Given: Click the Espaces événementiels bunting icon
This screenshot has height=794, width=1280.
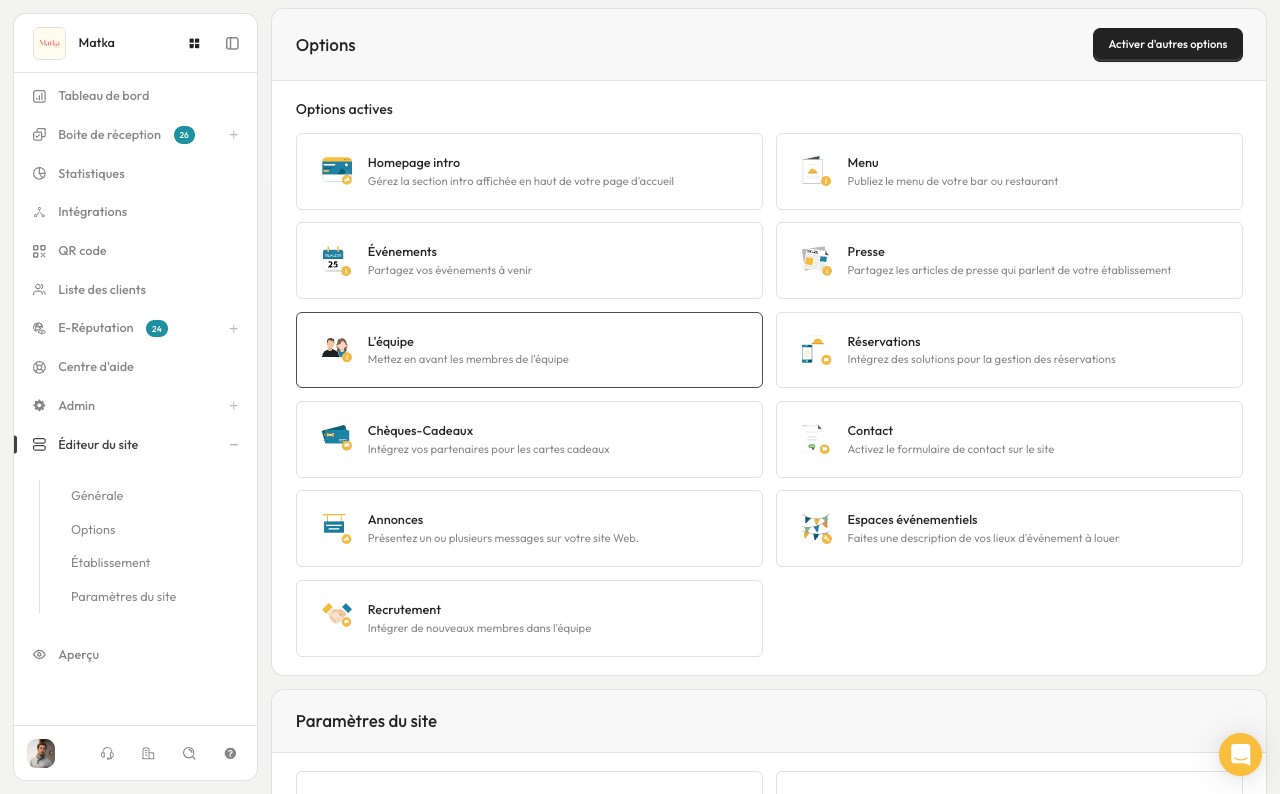Looking at the screenshot, I should point(816,528).
